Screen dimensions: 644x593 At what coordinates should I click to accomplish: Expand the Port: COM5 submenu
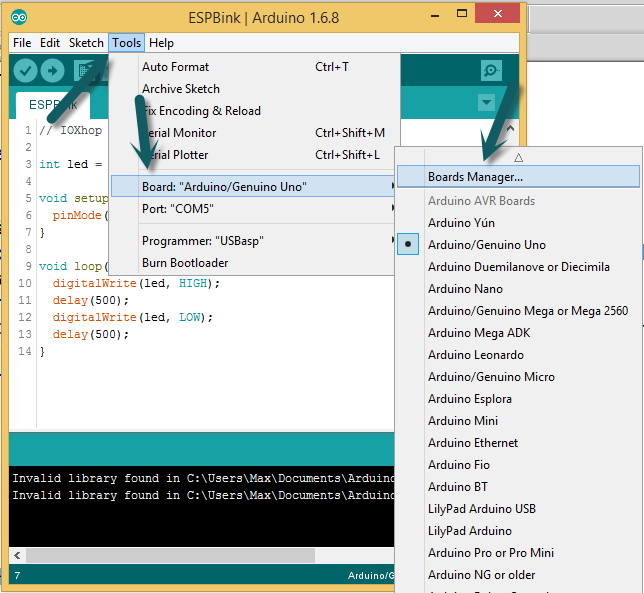(x=253, y=209)
